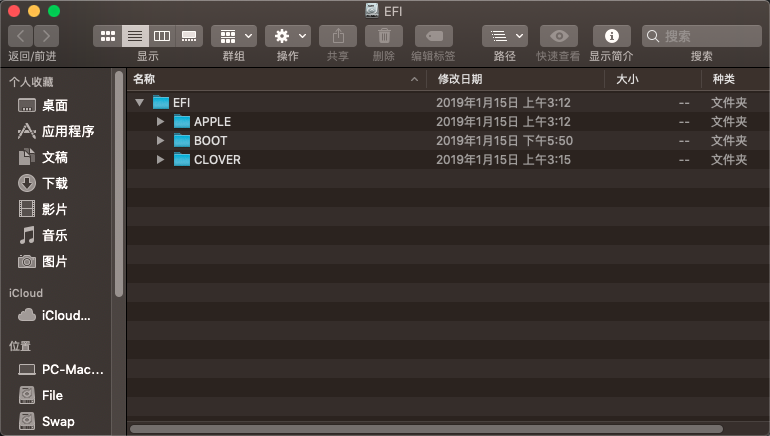Expand the APPLE folder triangle
The image size is (770, 436).
click(x=160, y=121)
